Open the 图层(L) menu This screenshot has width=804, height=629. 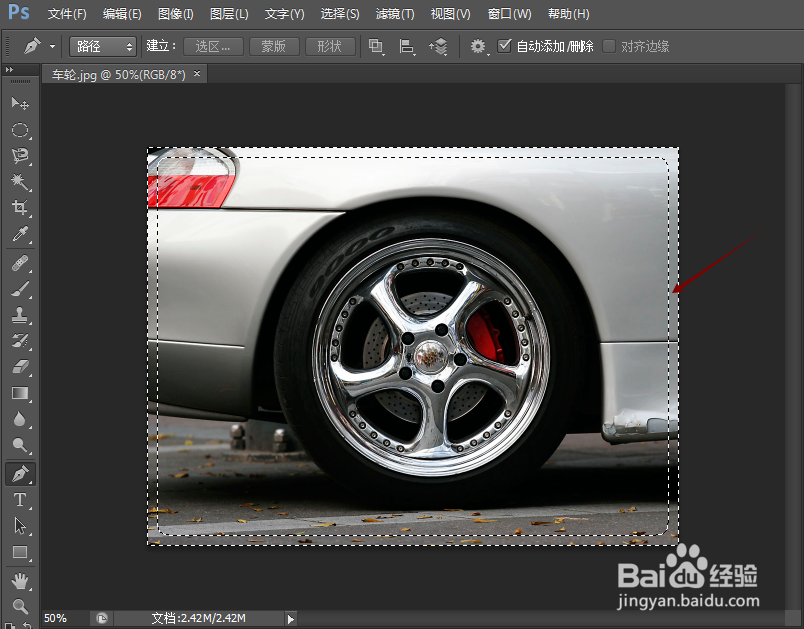pyautogui.click(x=229, y=14)
